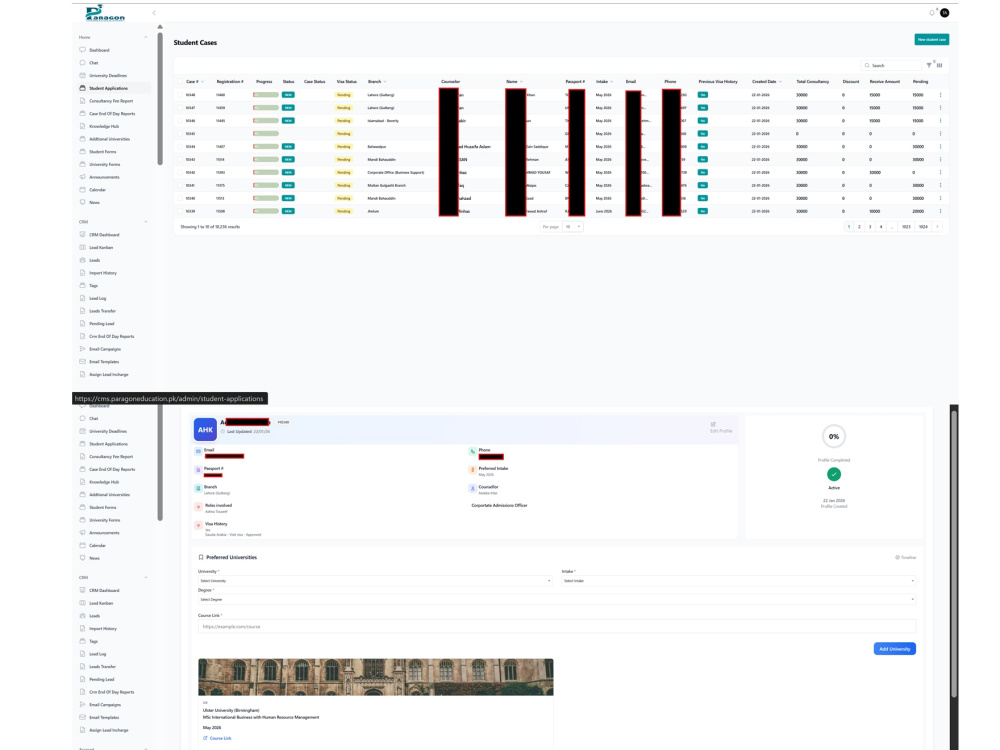Open the Select University dropdown
Viewport: 1000px width, 750px height.
[x=374, y=581]
